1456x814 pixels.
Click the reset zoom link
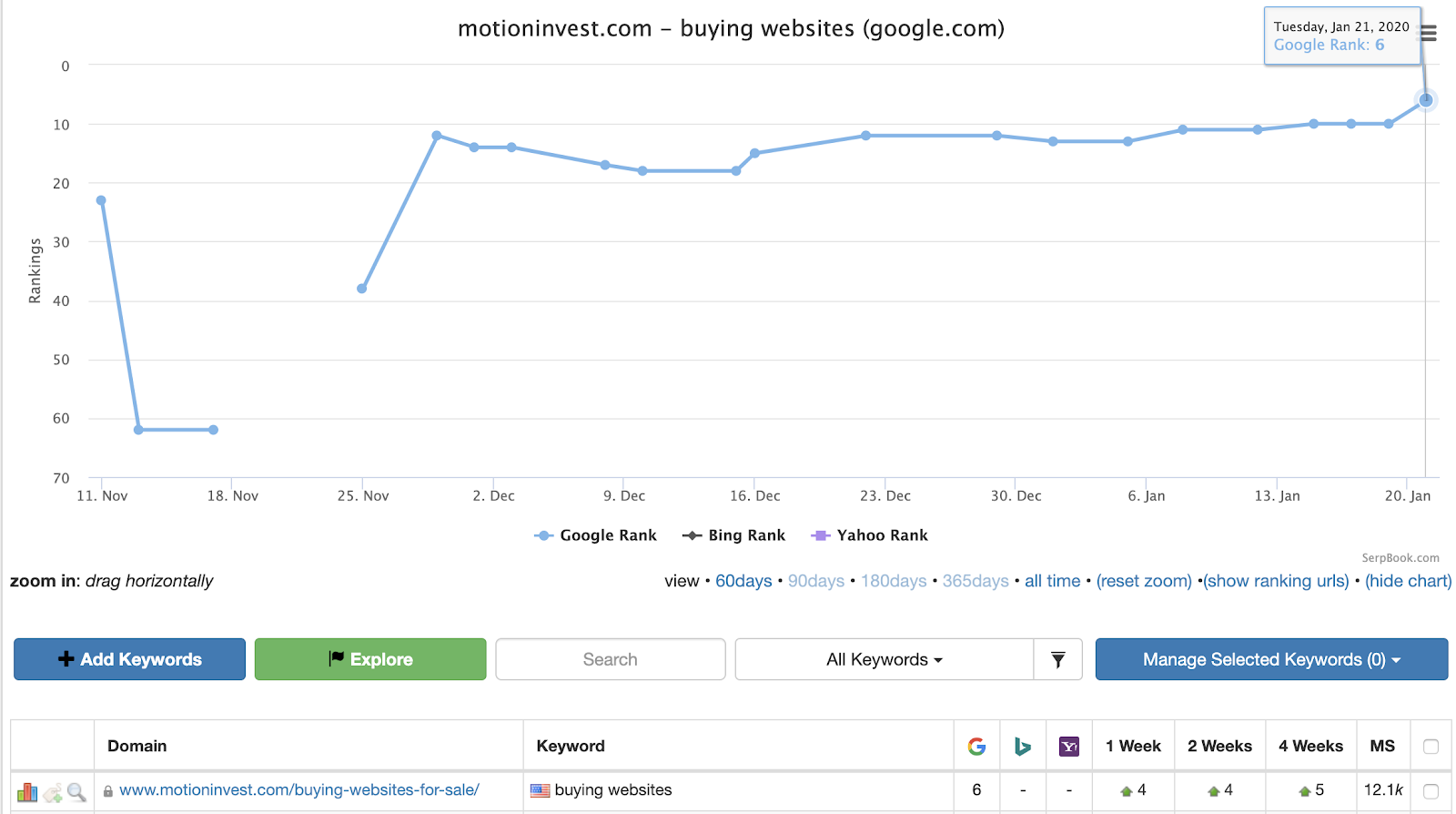pos(1144,581)
